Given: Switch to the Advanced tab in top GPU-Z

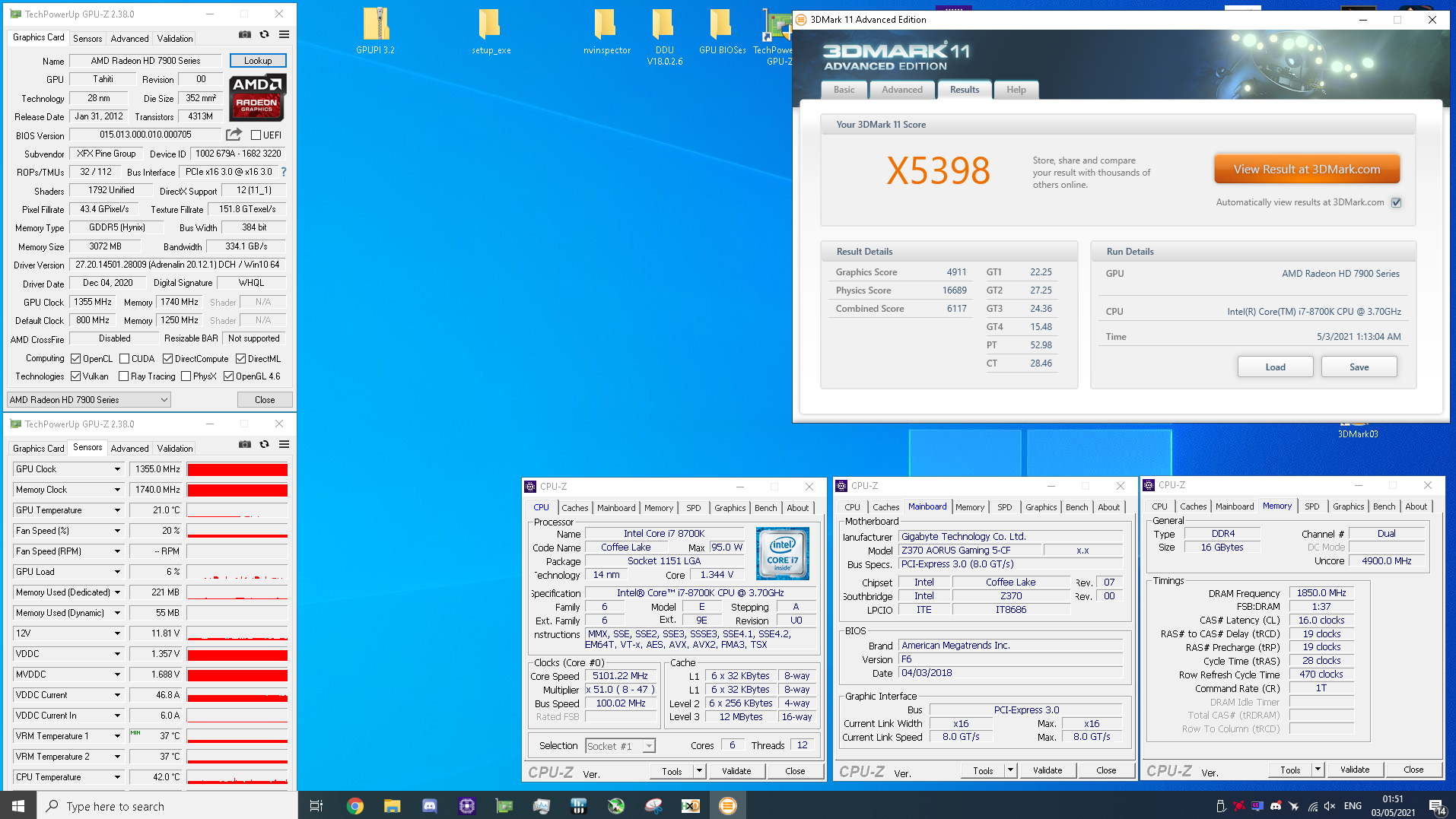Looking at the screenshot, I should (x=130, y=39).
